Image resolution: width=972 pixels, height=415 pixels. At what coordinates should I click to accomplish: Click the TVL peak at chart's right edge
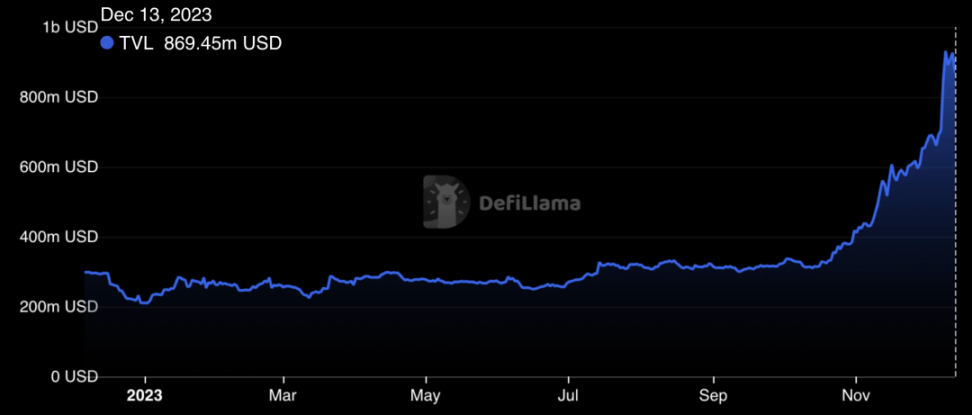coord(947,53)
